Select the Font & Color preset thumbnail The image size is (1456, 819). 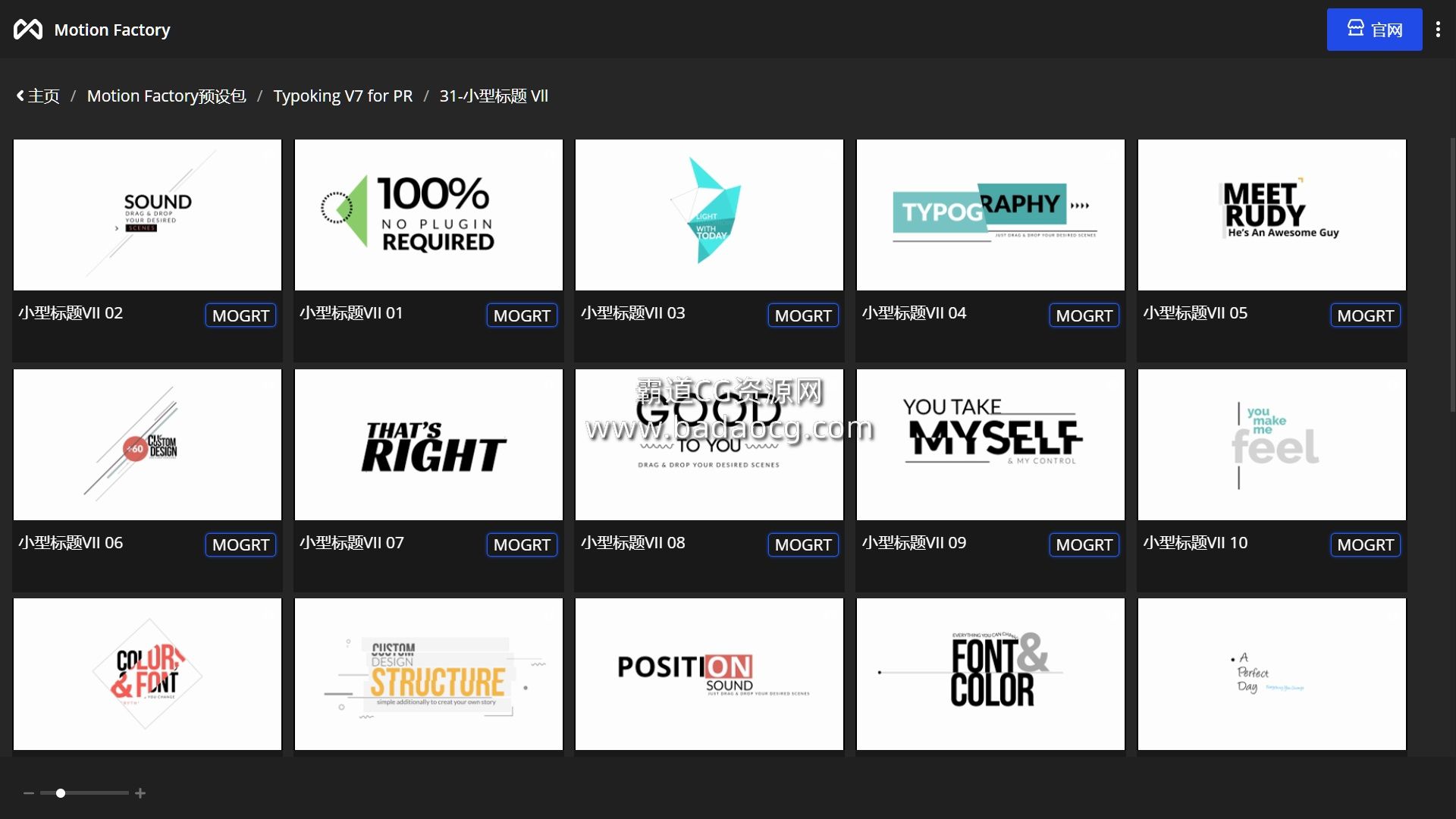pos(990,674)
